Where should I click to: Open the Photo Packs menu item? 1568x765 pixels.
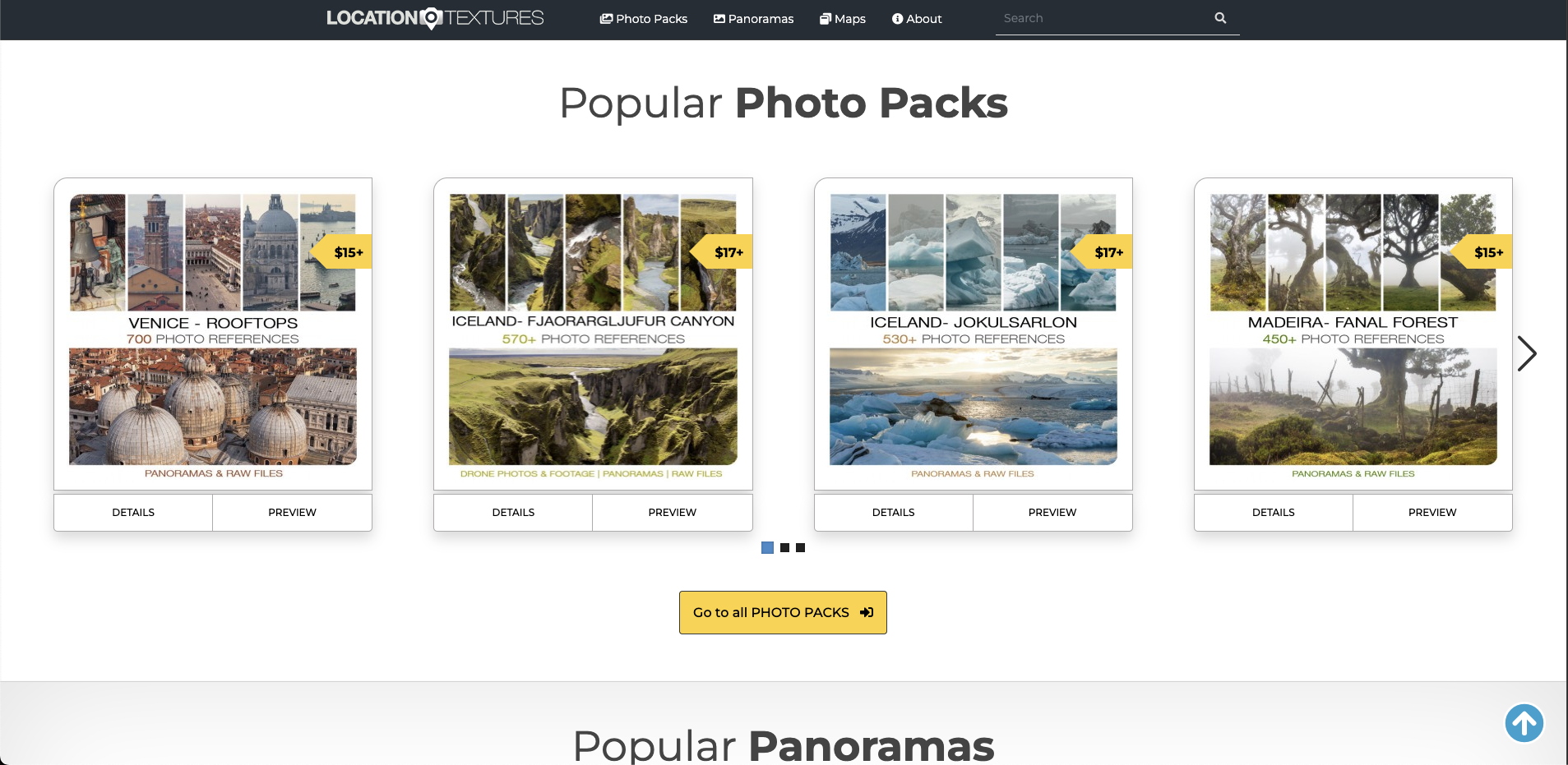coord(644,19)
